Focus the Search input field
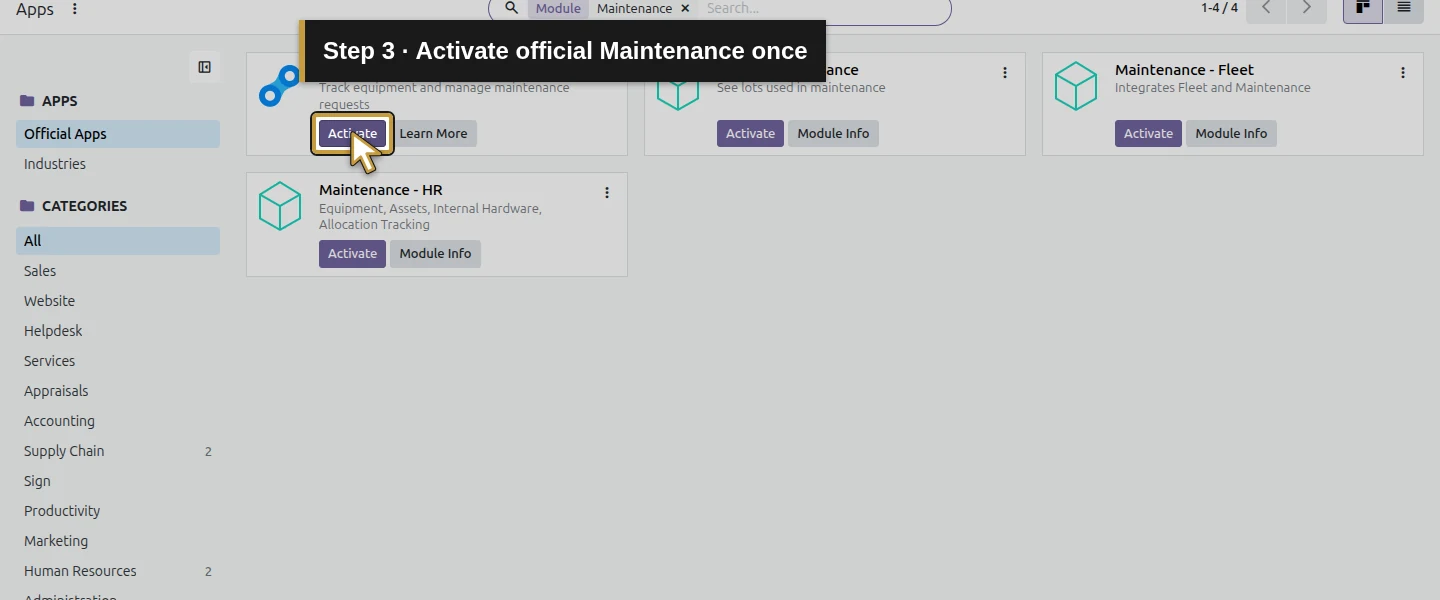Screen dimensions: 1440x600 pyautogui.click(x=822, y=8)
